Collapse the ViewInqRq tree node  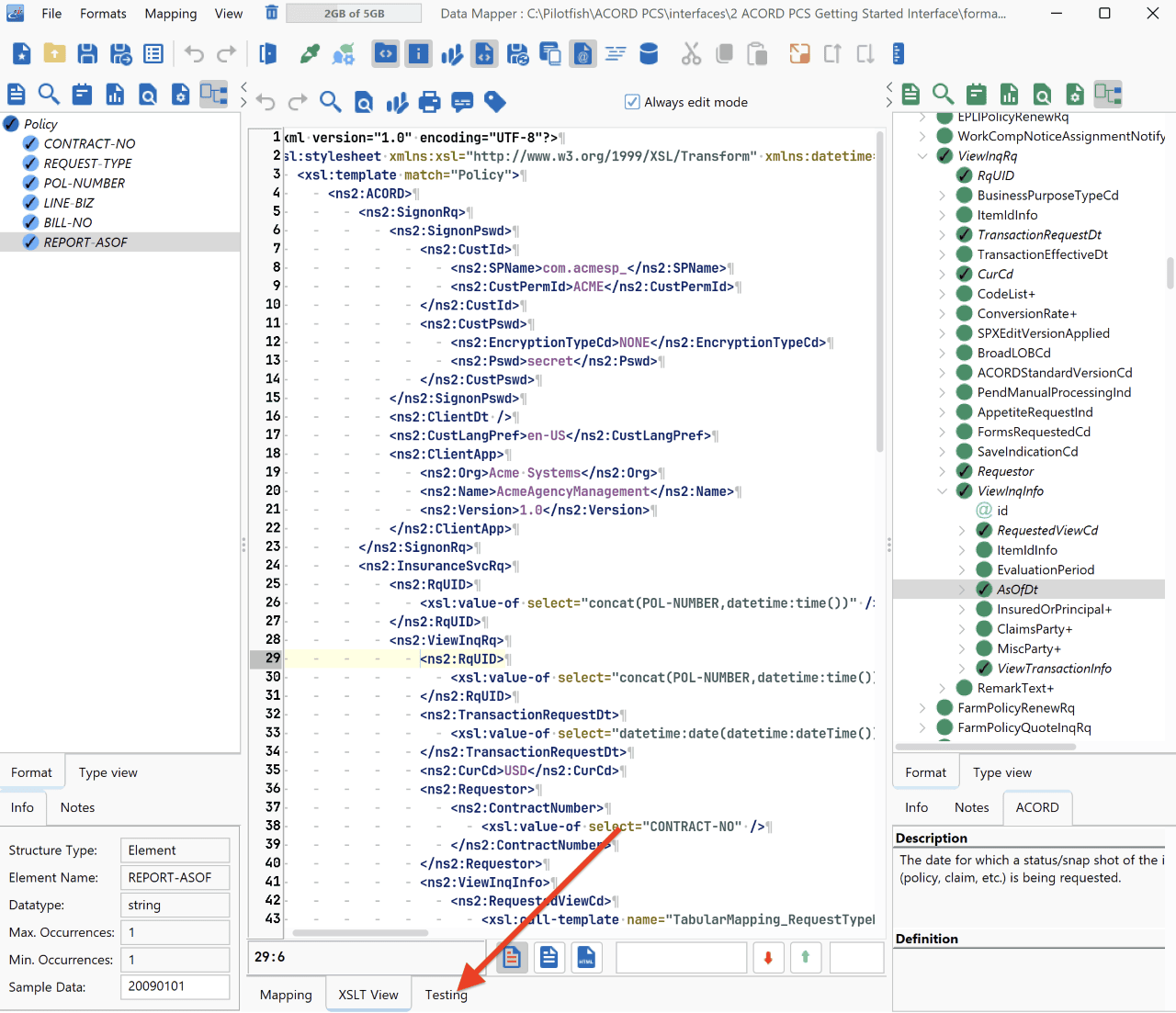[x=922, y=156]
